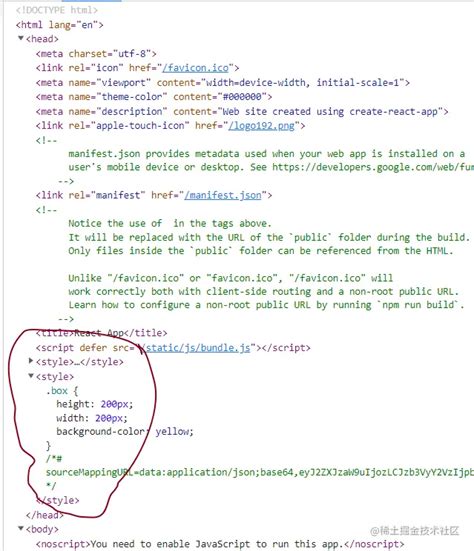This screenshot has width=474, height=551.
Task: Expand the collapsed style element
Action: click(x=31, y=361)
